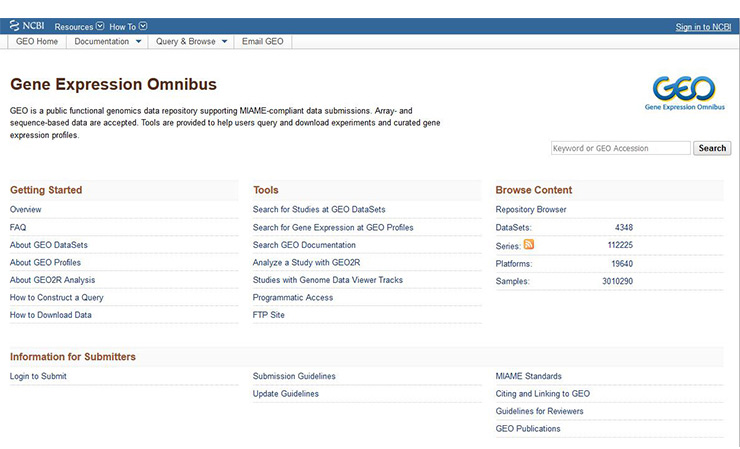Open Search GEO Documentation
Viewport: 740px width, 449px height.
coord(304,245)
